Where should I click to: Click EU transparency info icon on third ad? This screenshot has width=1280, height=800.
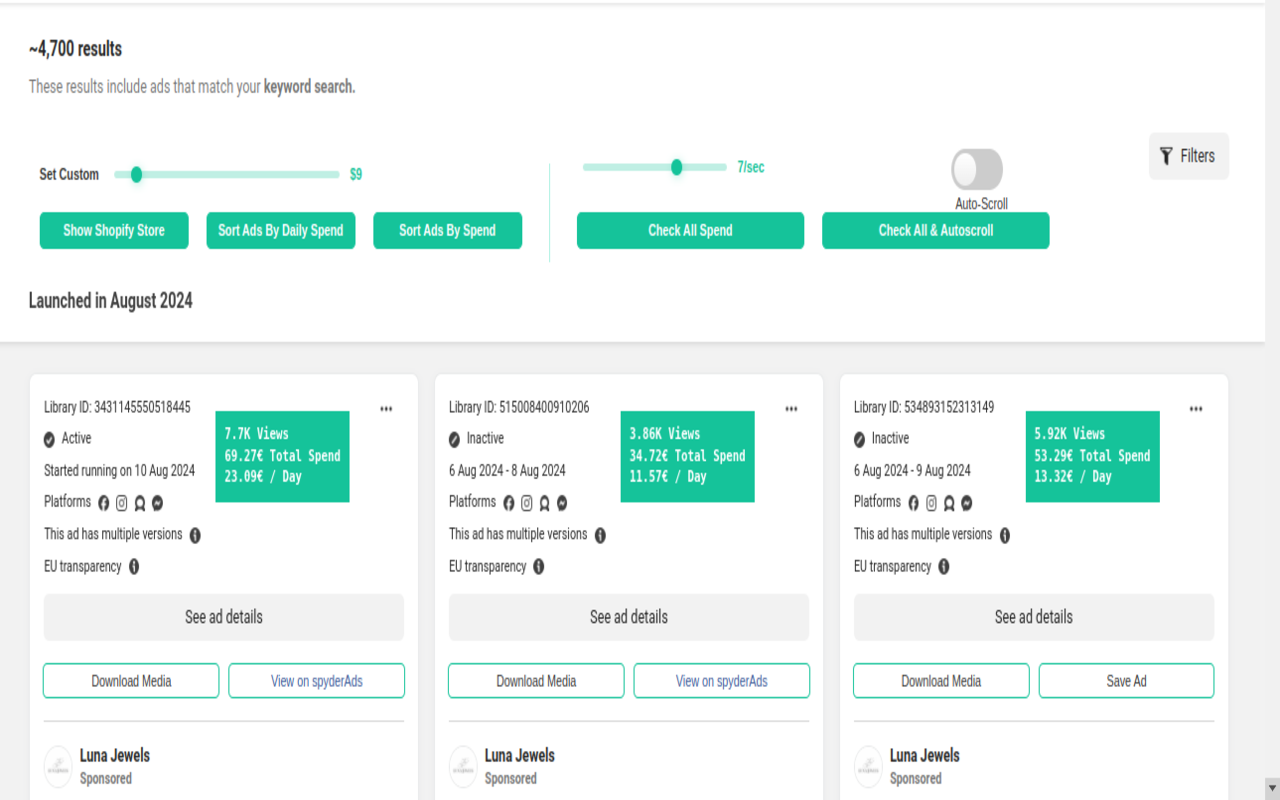click(x=944, y=567)
